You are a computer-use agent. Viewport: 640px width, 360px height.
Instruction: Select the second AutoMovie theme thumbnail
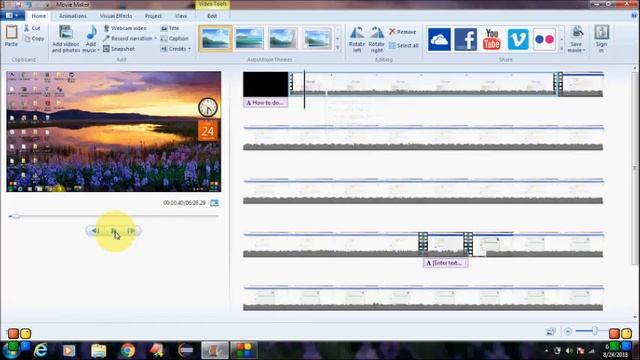click(249, 38)
